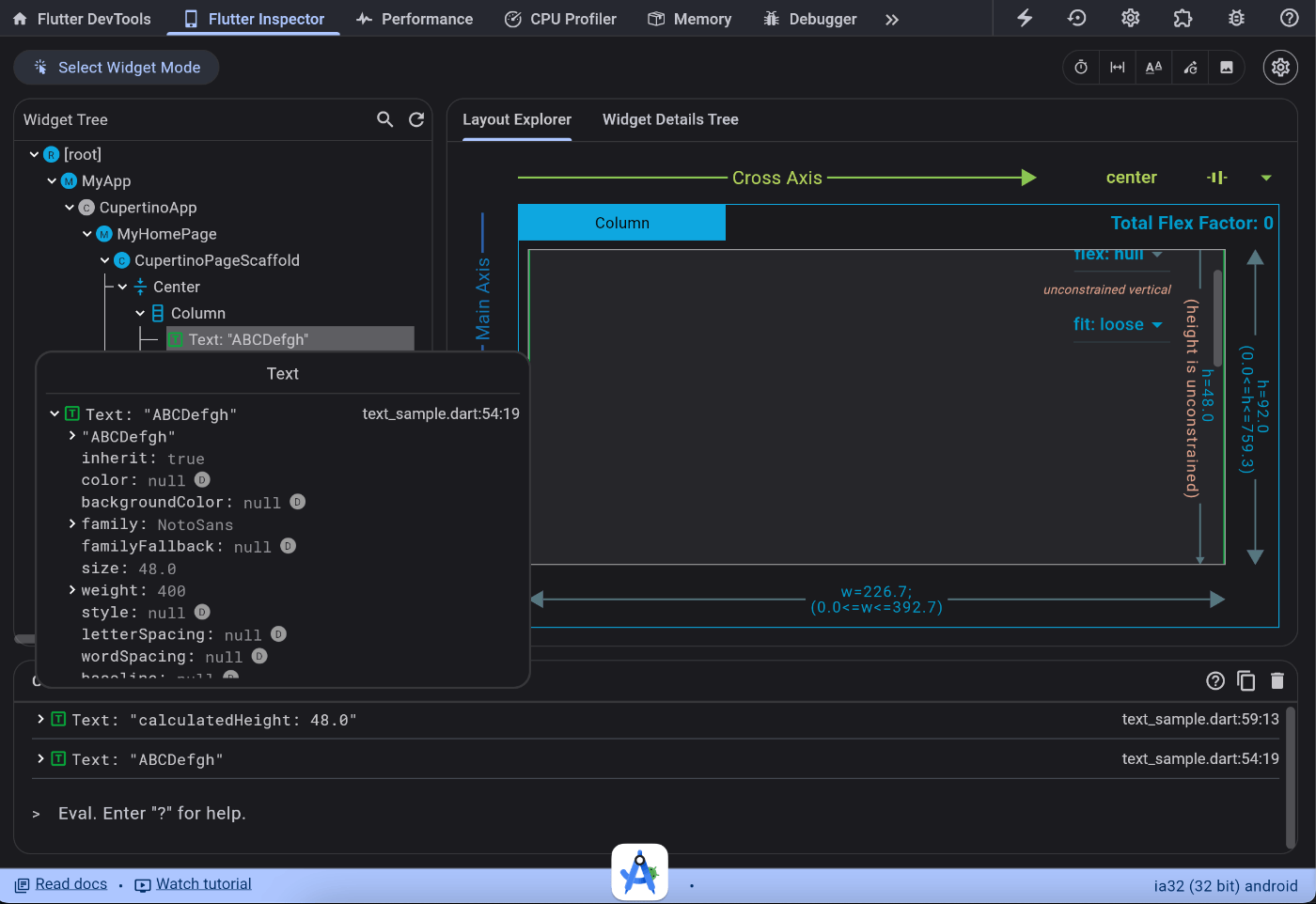1316x904 pixels.
Task: Open the Debugger tab
Action: [809, 19]
